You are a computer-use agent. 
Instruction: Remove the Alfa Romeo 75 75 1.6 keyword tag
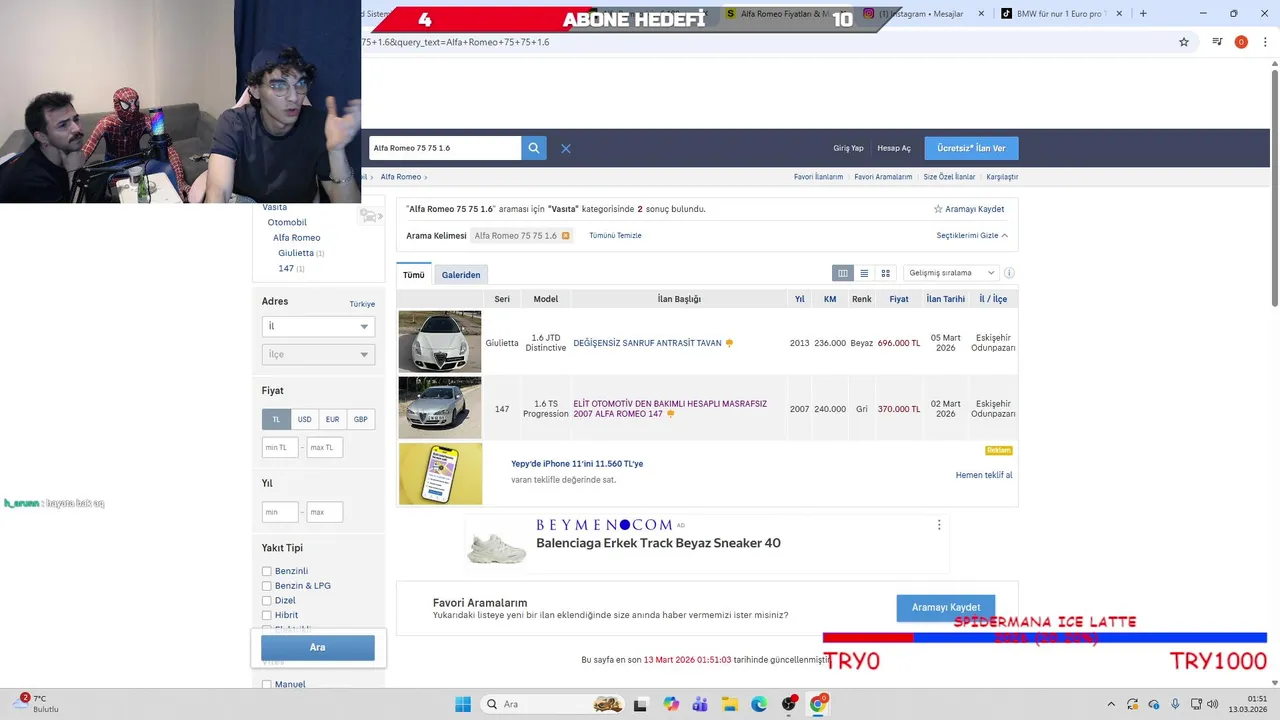(x=565, y=236)
